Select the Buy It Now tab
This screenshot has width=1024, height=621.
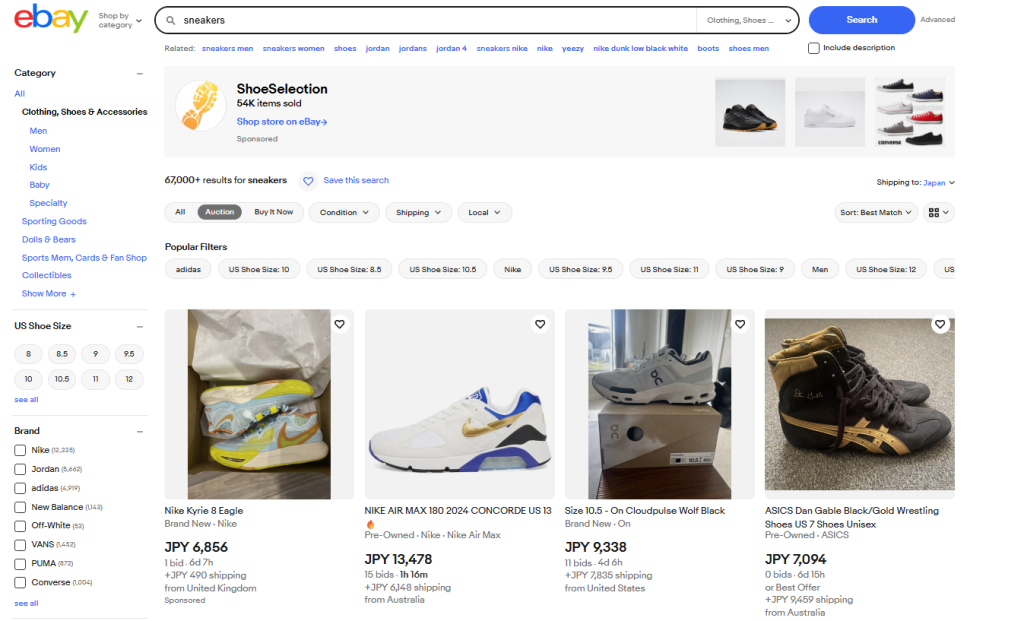coord(274,212)
